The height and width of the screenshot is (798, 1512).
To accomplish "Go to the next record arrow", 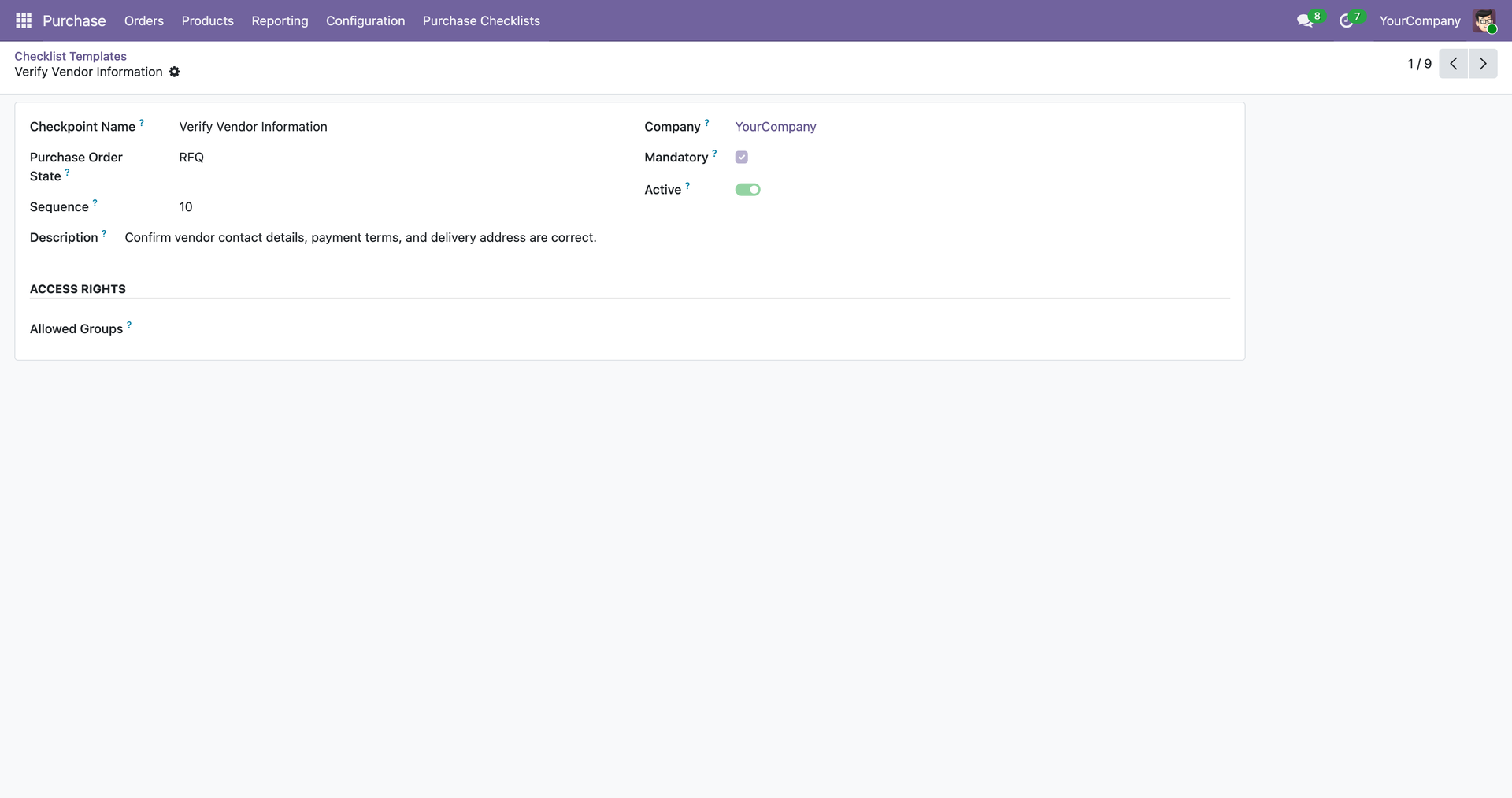I will tap(1483, 64).
